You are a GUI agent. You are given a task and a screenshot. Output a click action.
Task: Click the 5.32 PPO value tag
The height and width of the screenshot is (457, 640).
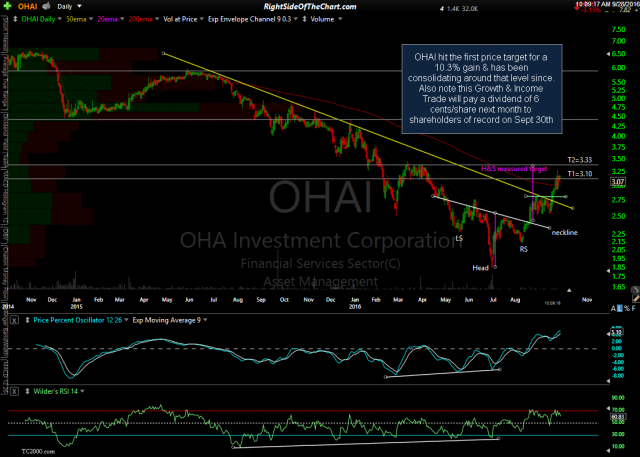pyautogui.click(x=617, y=332)
